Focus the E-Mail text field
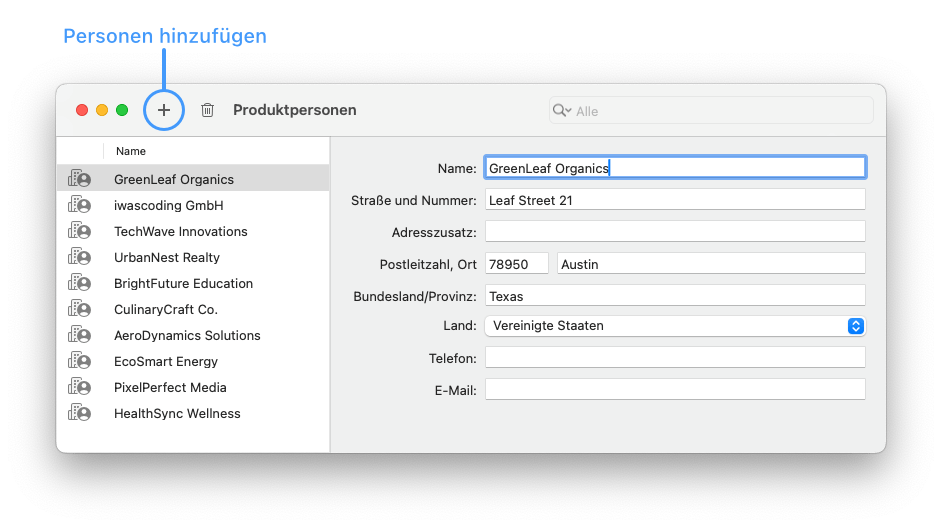The width and height of the screenshot is (942, 530). pos(674,390)
